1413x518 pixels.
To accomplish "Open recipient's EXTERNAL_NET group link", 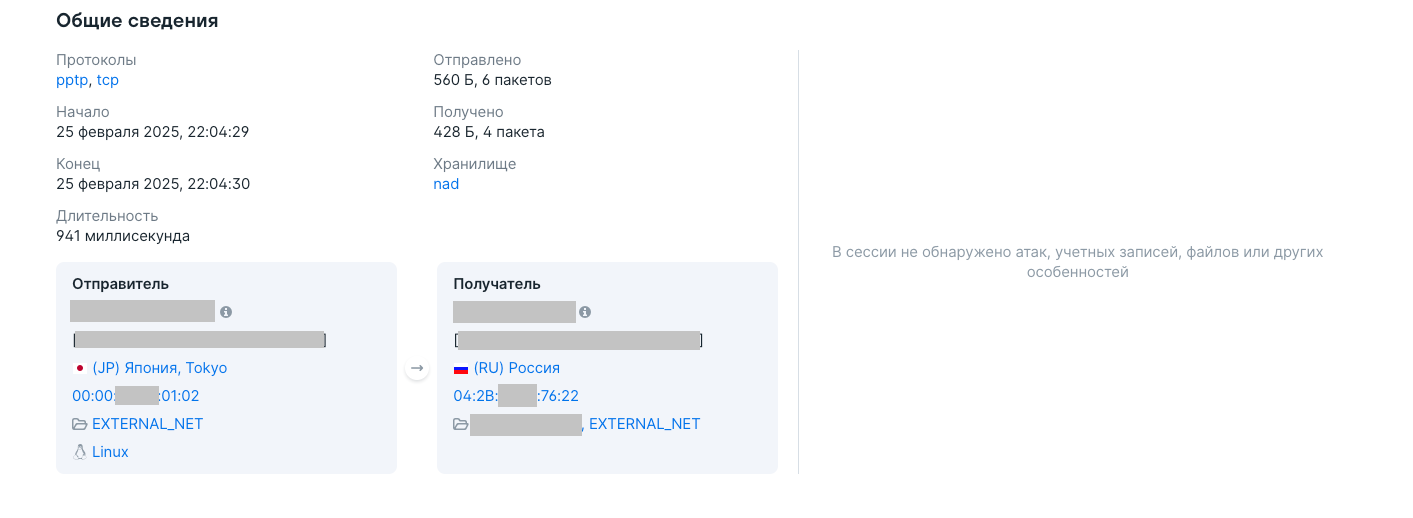I will tap(645, 424).
